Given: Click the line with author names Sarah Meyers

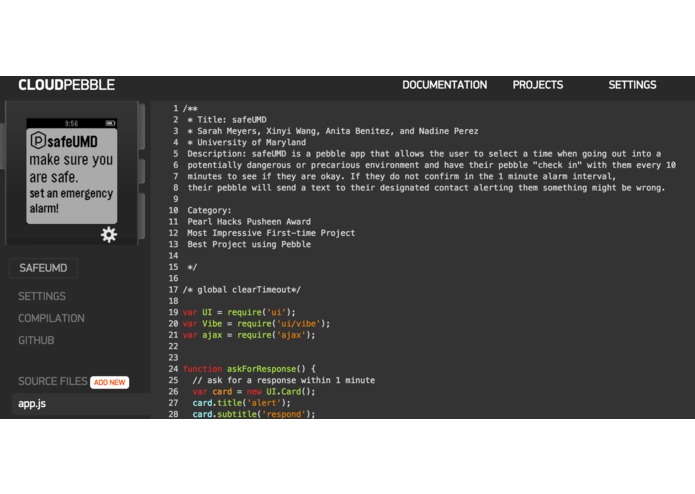Looking at the screenshot, I should (x=333, y=131).
